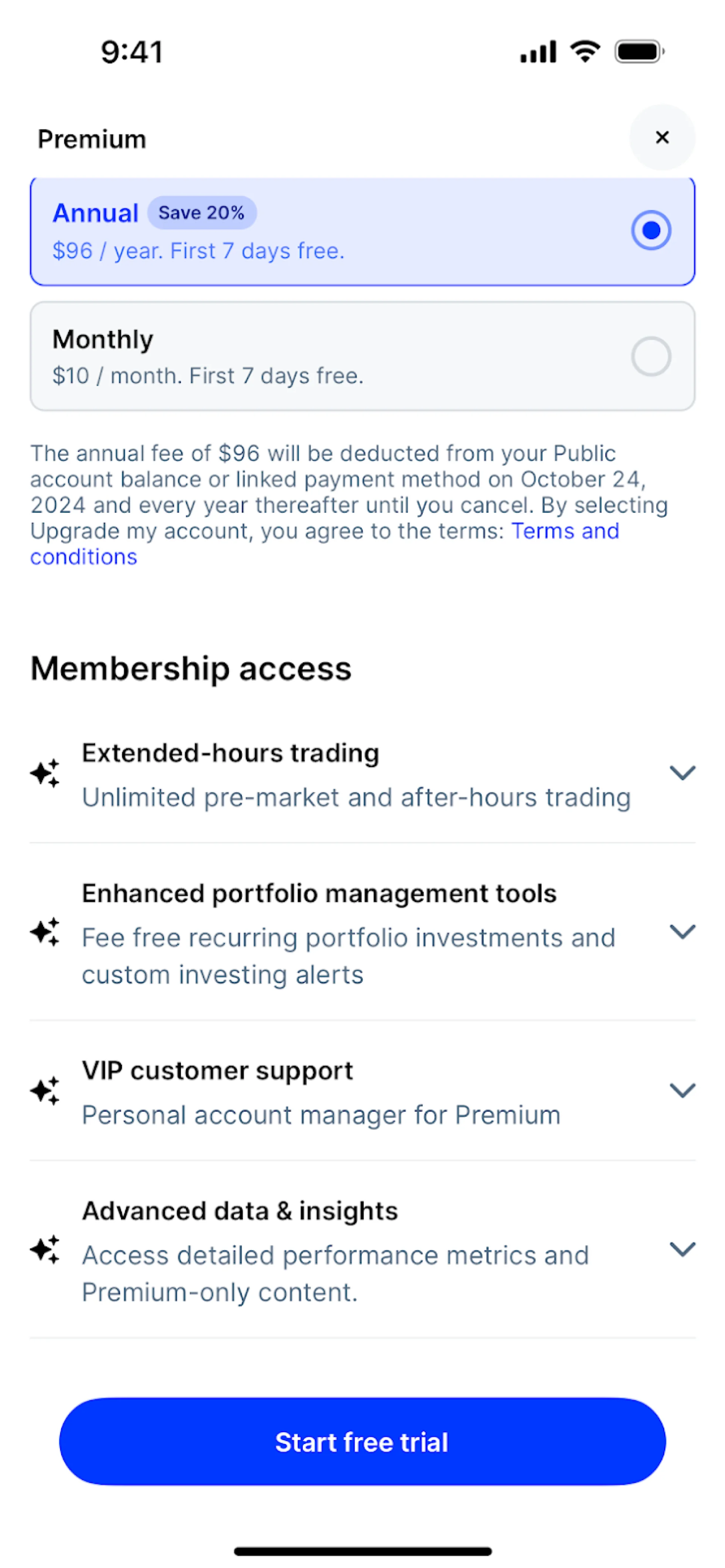
Task: Close the Premium screen with X icon
Action: 662,137
